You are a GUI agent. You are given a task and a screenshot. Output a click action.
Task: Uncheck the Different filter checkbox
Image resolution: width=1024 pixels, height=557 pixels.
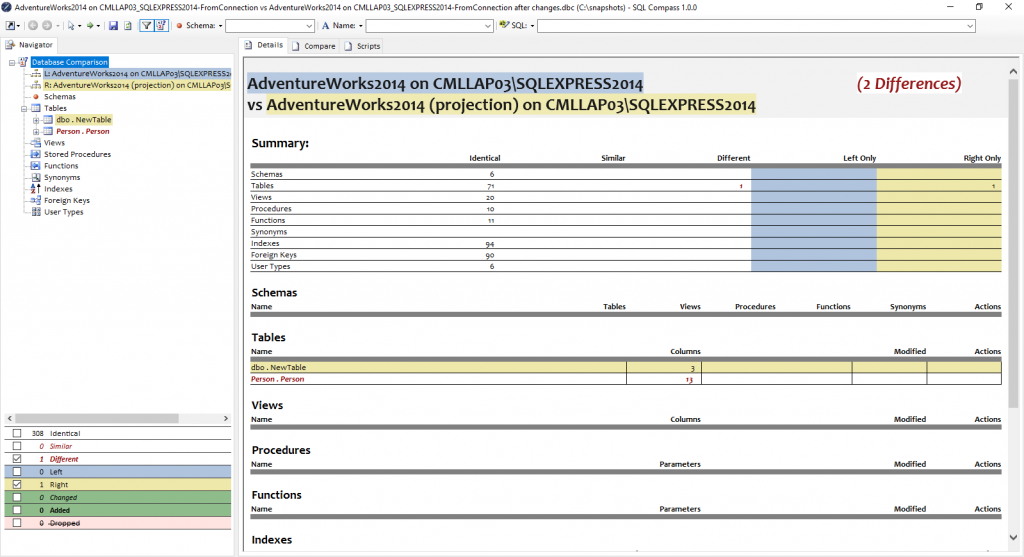pyautogui.click(x=16, y=459)
